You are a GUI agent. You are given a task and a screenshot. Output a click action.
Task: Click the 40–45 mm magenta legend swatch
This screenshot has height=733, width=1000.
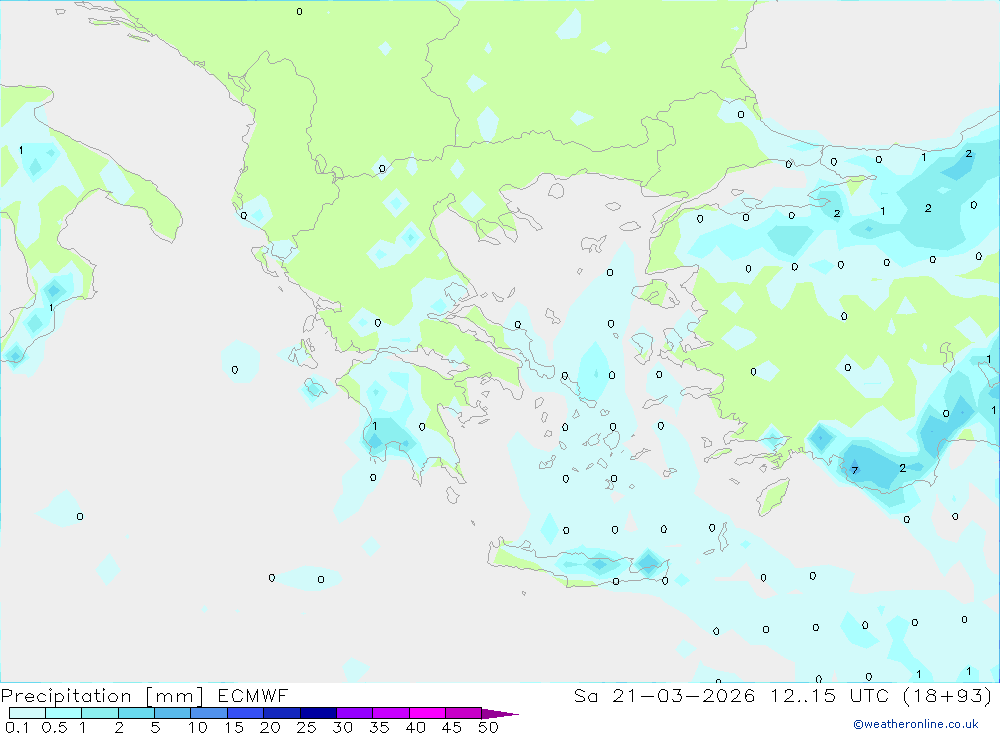point(427,713)
